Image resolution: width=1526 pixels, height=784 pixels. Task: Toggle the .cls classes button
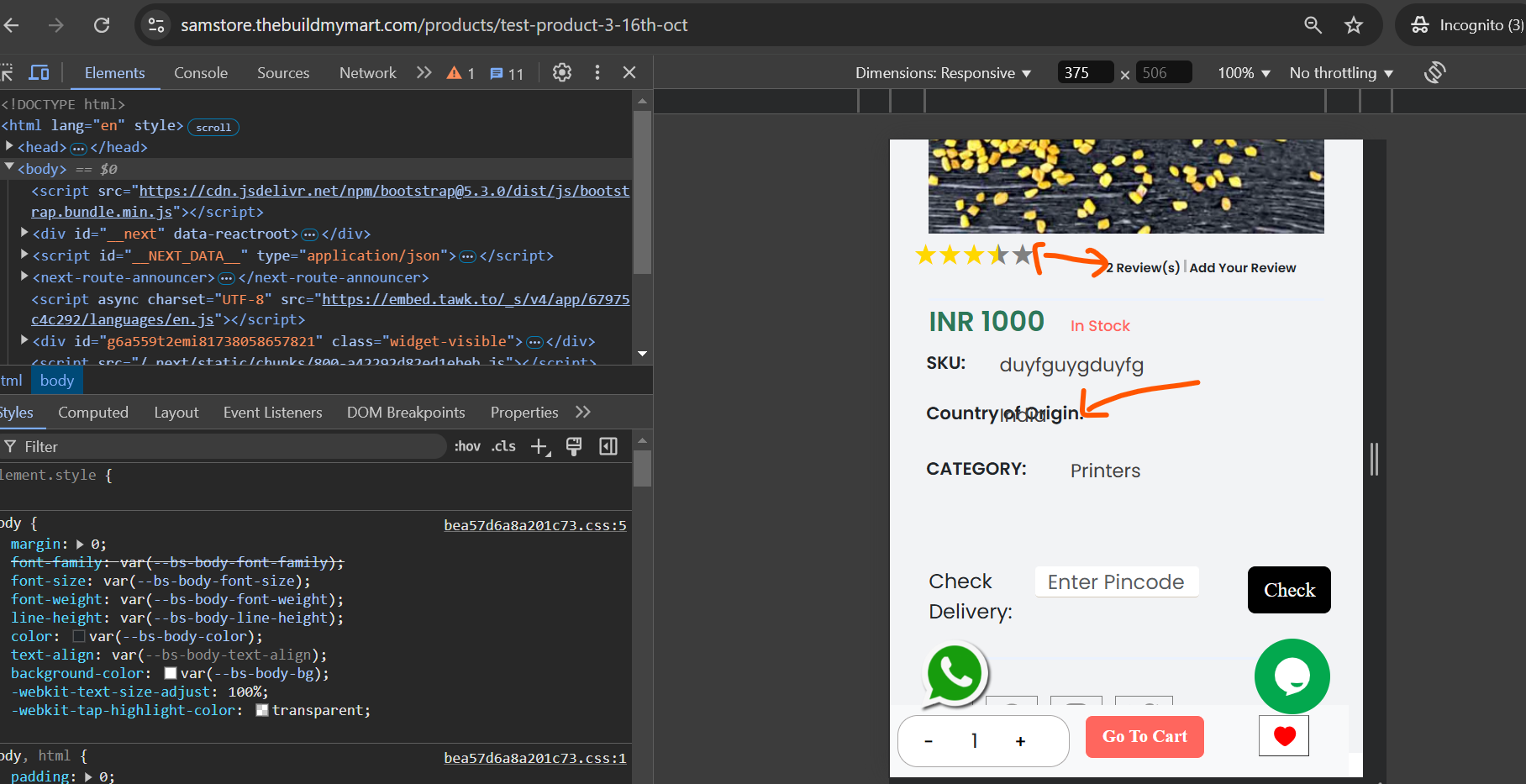[503, 446]
